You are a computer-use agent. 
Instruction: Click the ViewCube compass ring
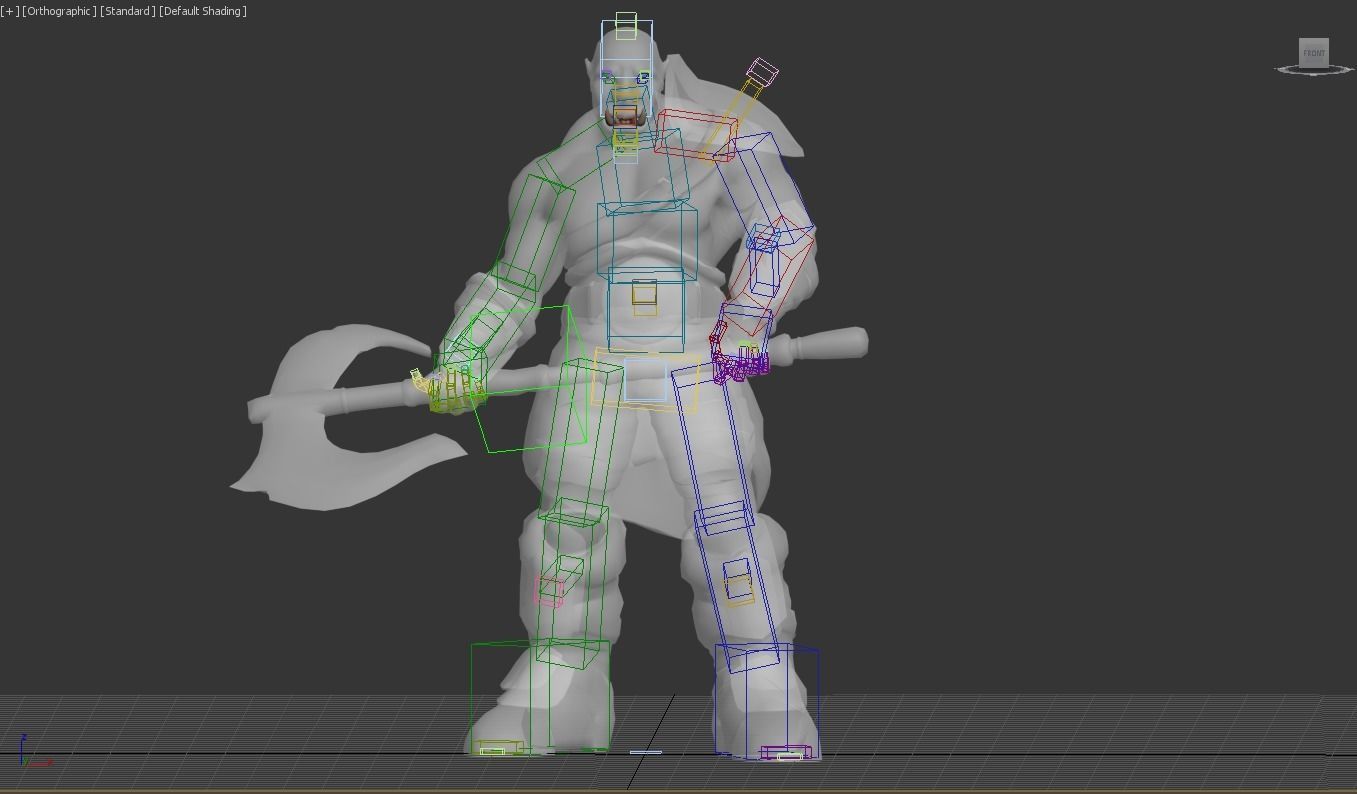[x=1283, y=69]
